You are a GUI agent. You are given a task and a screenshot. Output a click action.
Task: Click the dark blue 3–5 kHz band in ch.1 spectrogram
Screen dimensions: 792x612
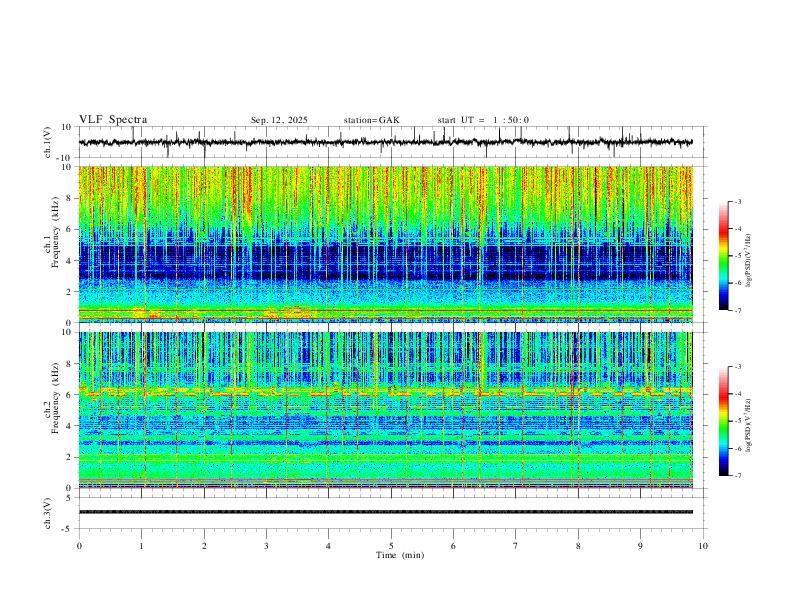(385, 263)
